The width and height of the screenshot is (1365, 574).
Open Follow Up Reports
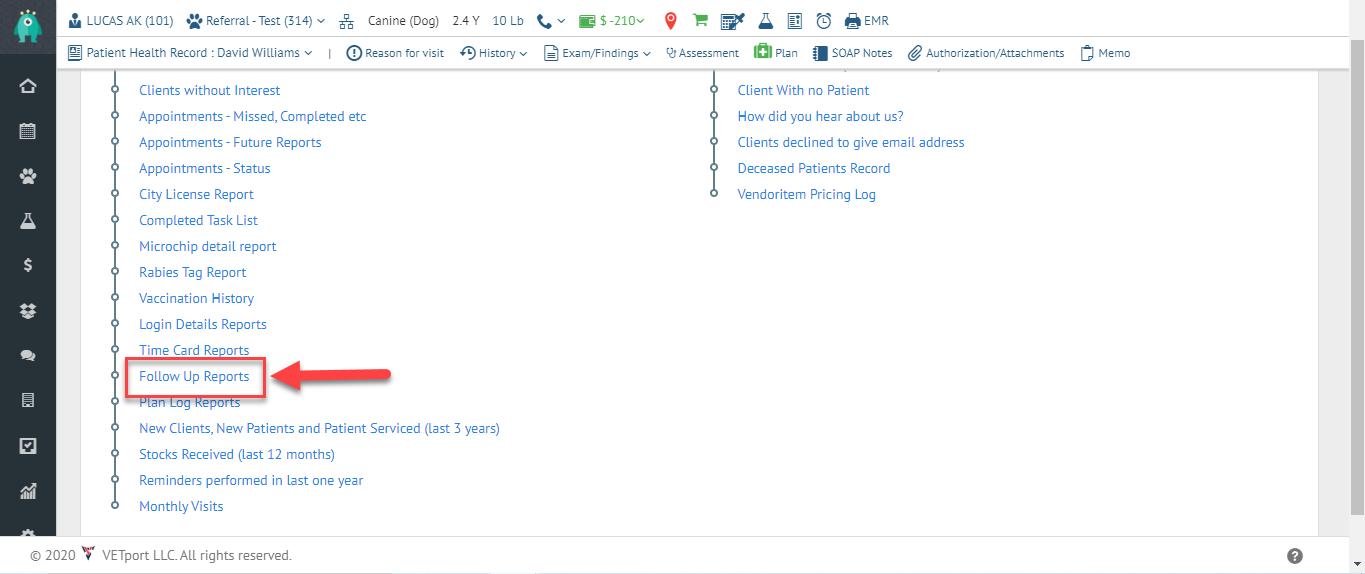[194, 376]
